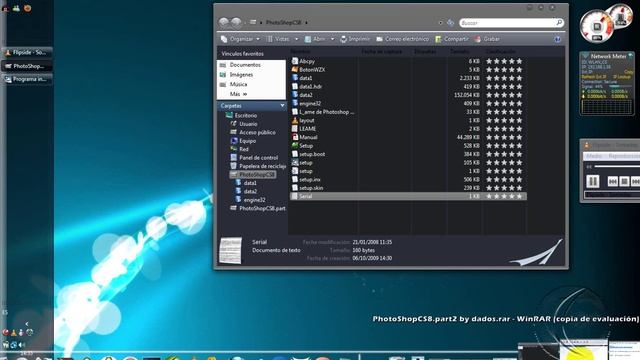Image resolution: width=640 pixels, height=360 pixels.
Task: Select the data1 cabinet file in the list
Action: (302, 78)
